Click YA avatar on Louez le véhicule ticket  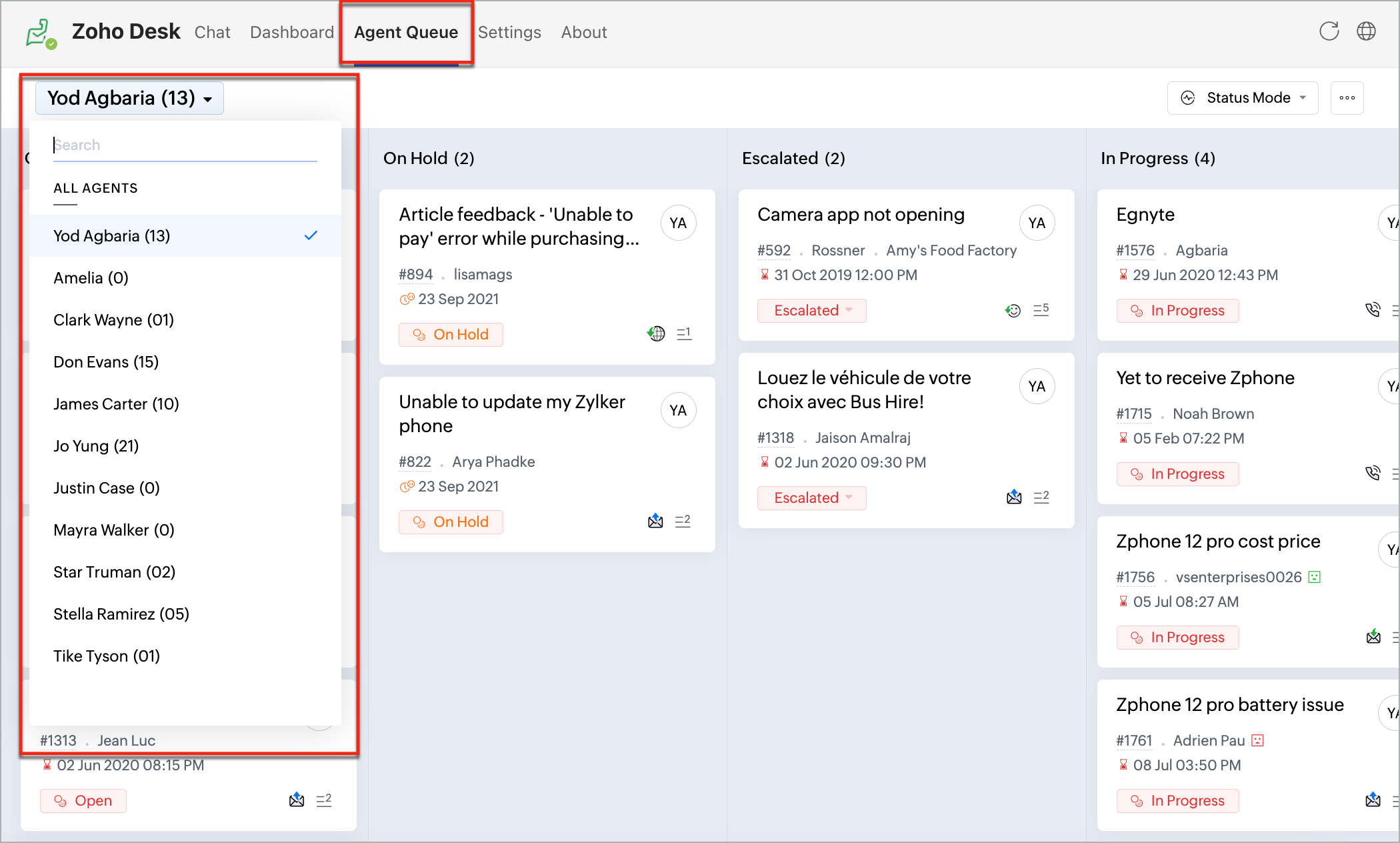[x=1037, y=386]
